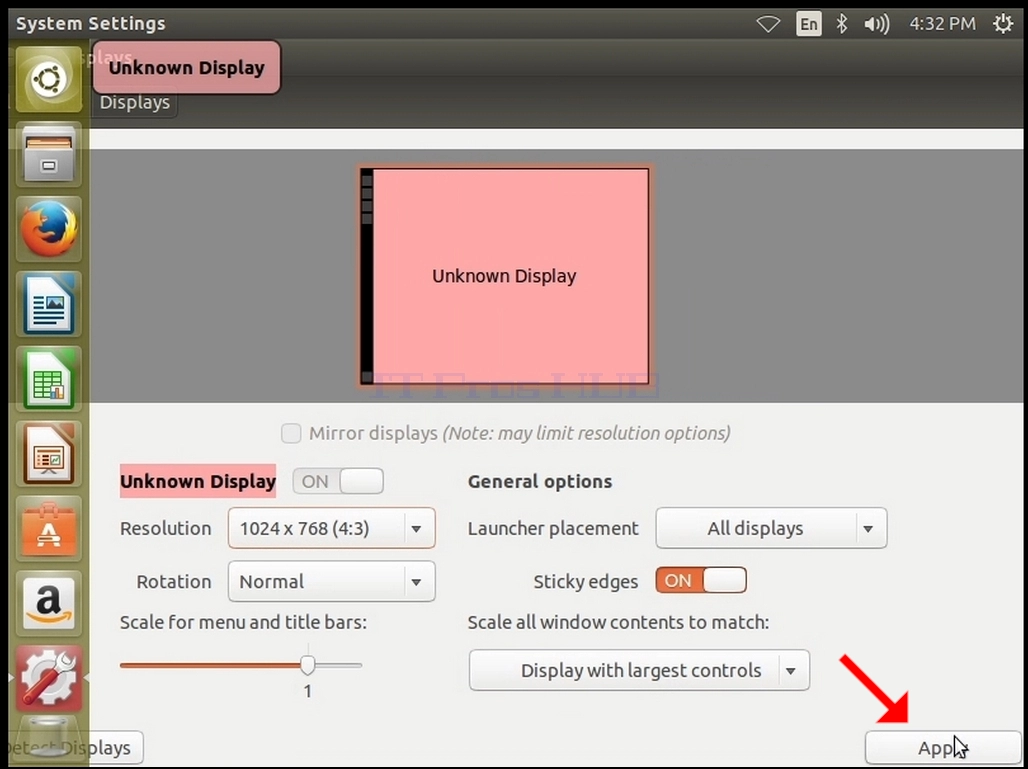
Task: Open the Display with largest controls dropdown
Action: [x=639, y=670]
